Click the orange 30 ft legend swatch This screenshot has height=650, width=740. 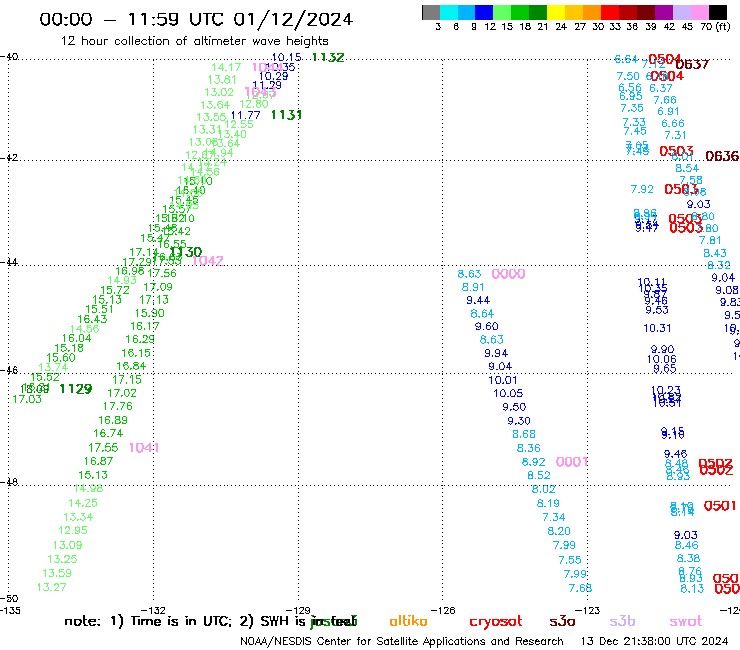click(592, 12)
